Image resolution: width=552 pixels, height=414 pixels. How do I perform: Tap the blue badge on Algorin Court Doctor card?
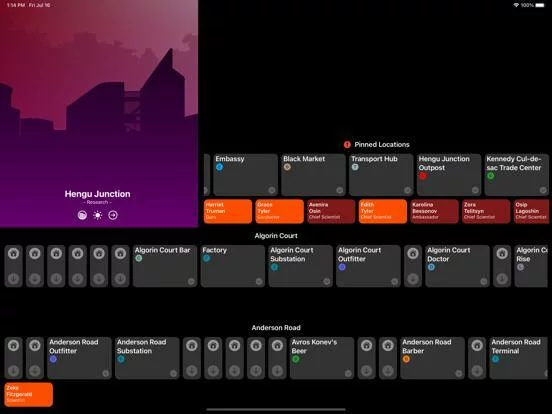coord(431,267)
